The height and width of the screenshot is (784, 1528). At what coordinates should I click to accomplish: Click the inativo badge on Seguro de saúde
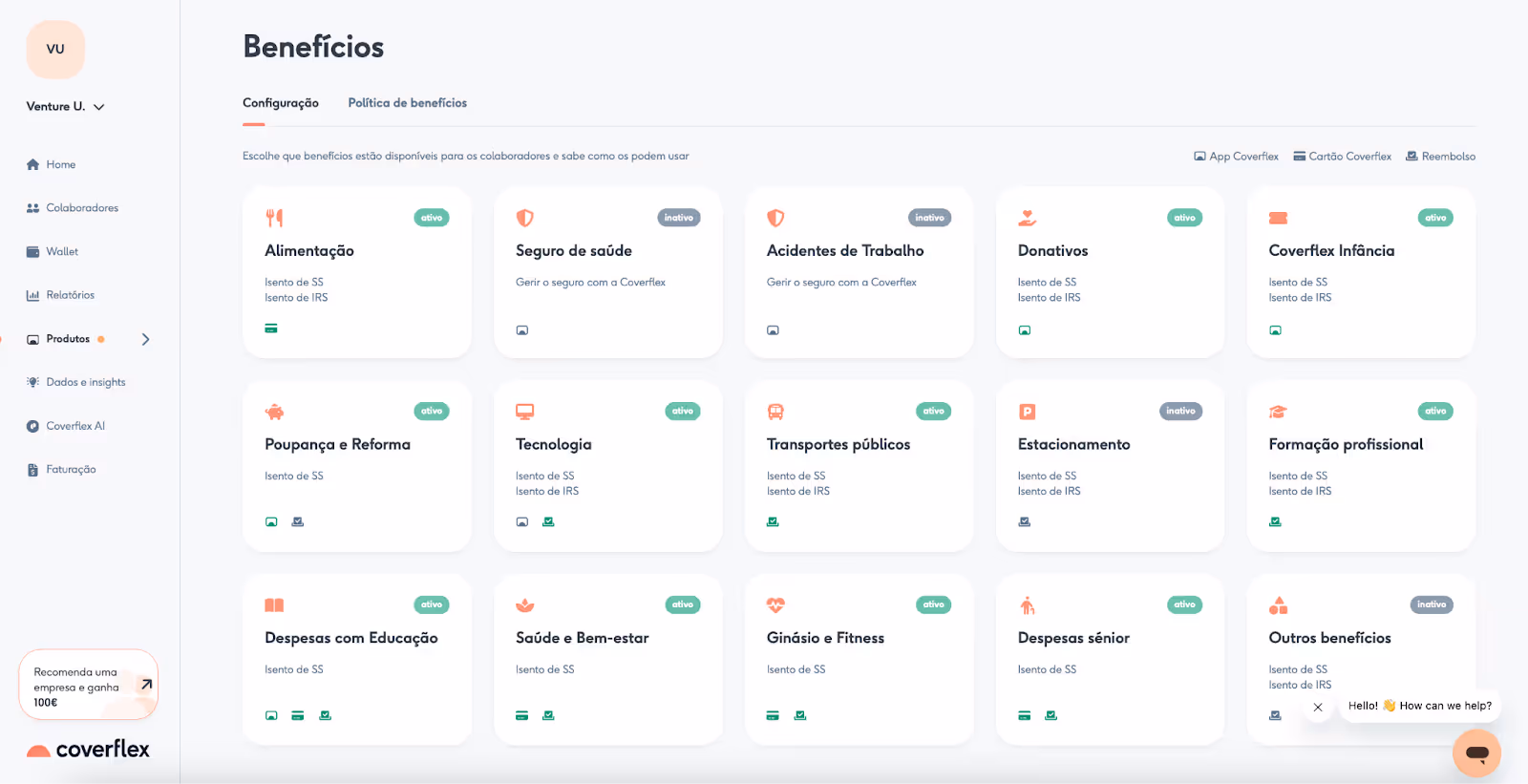click(x=679, y=218)
